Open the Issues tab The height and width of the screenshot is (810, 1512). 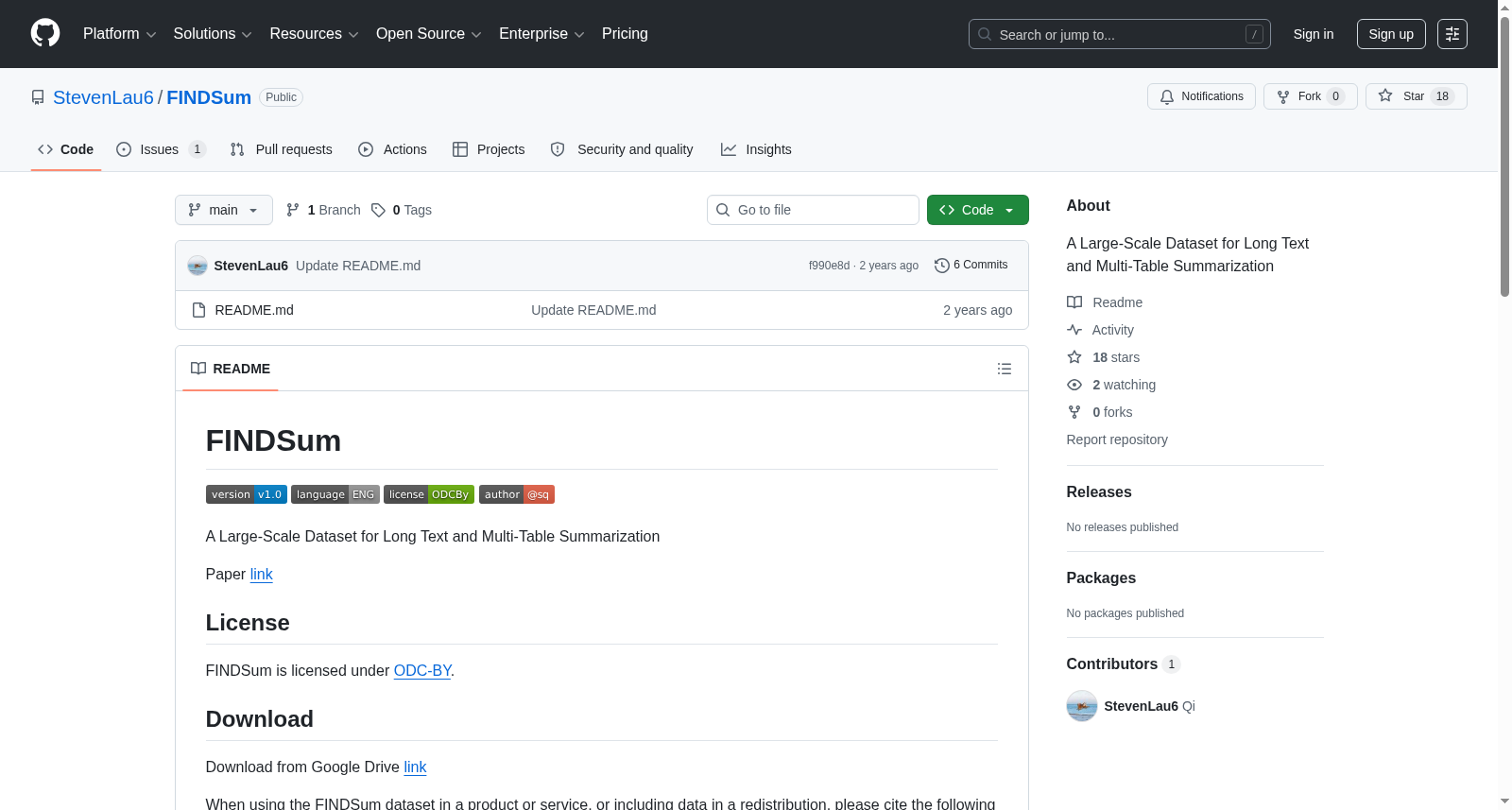click(161, 149)
